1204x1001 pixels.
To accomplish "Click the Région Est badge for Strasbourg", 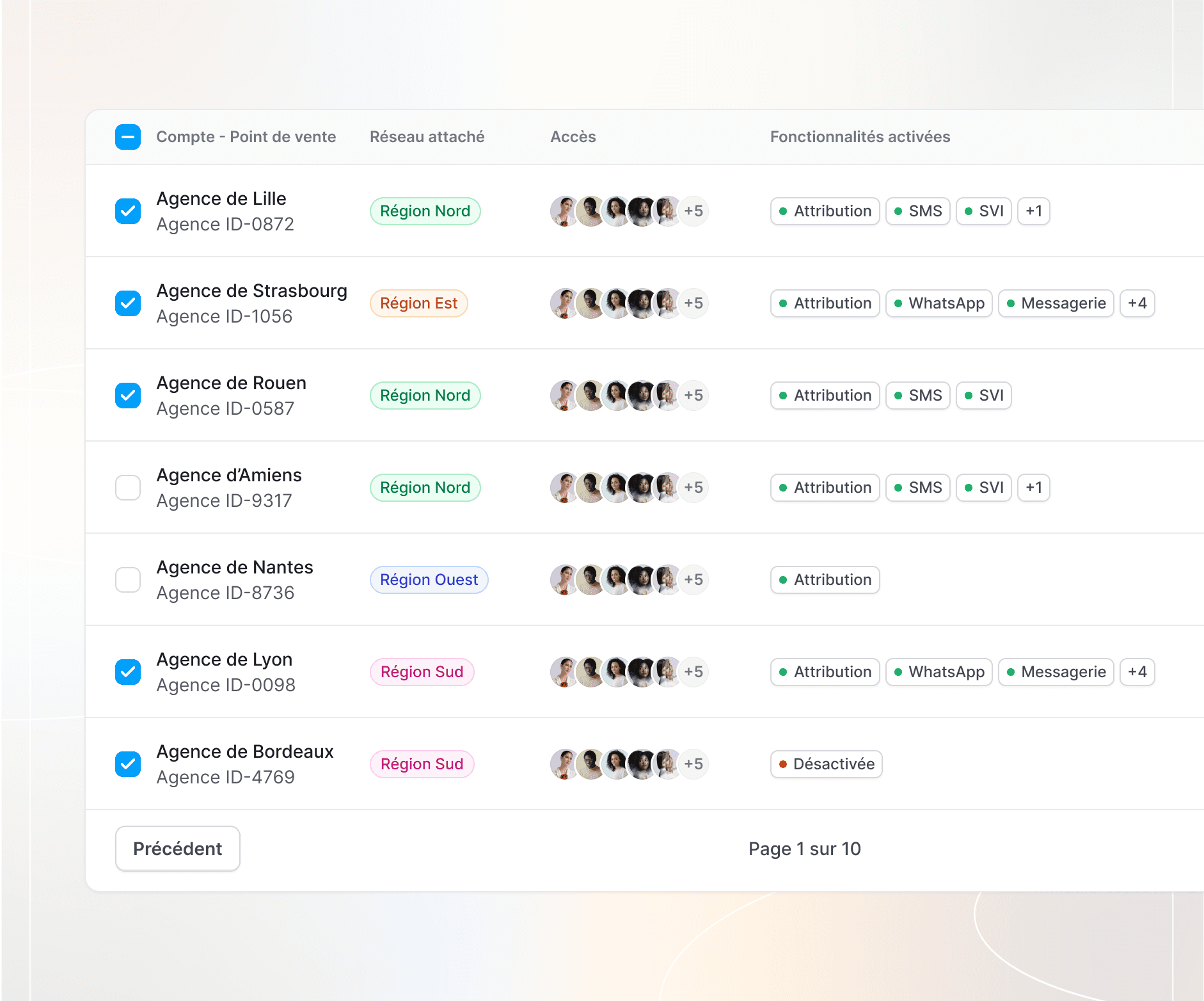I will [419, 303].
